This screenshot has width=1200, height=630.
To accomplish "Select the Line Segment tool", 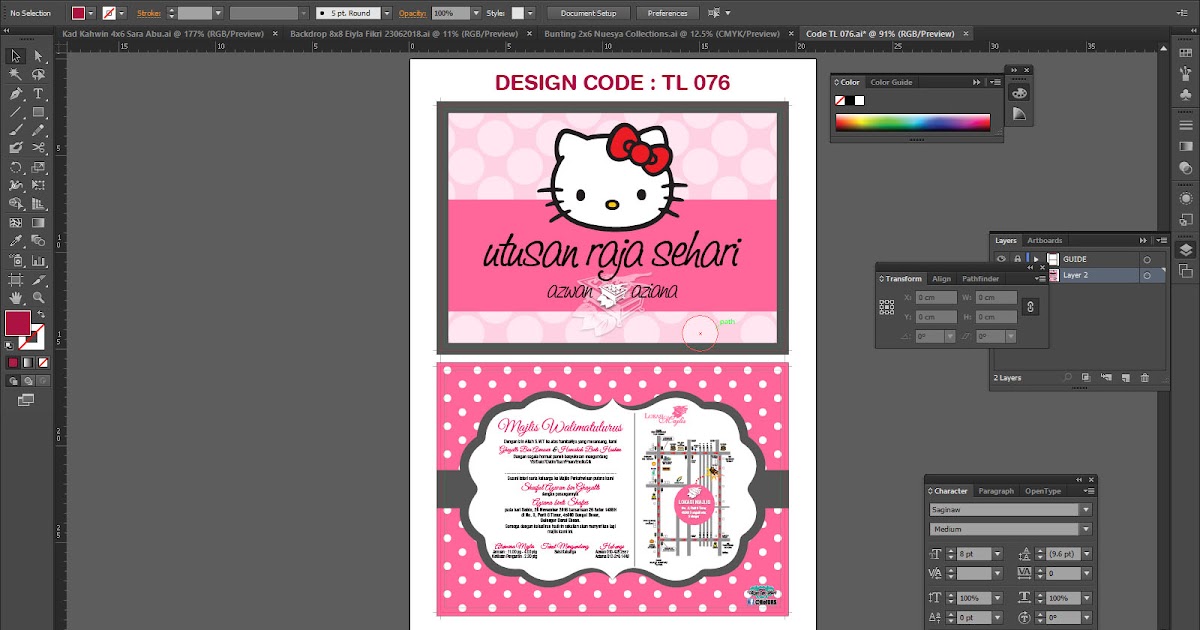I will tap(16, 112).
